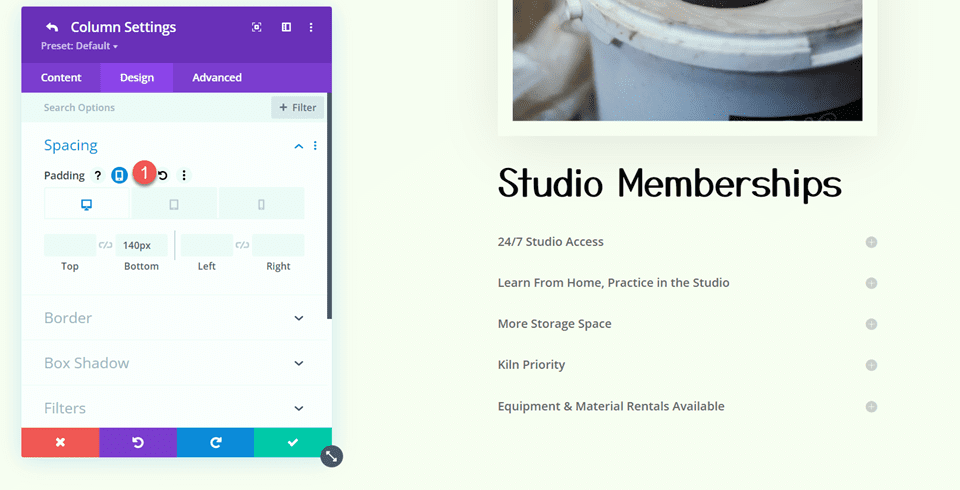Screen dimensions: 960x490
Task: Toggle the link between Left and Right padding
Action: click(242, 245)
